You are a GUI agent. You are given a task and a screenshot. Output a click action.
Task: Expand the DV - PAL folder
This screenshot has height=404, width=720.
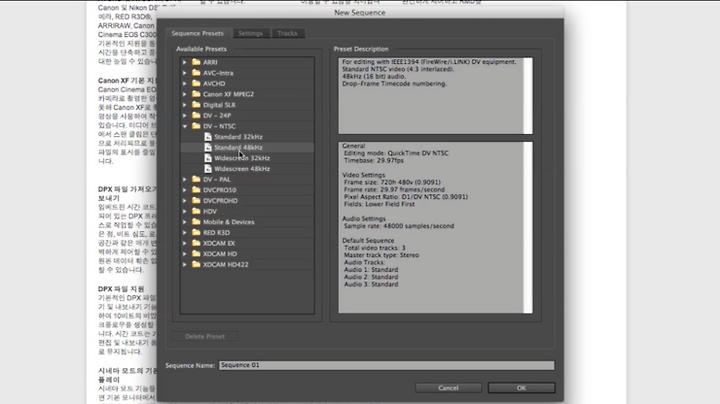(x=185, y=179)
